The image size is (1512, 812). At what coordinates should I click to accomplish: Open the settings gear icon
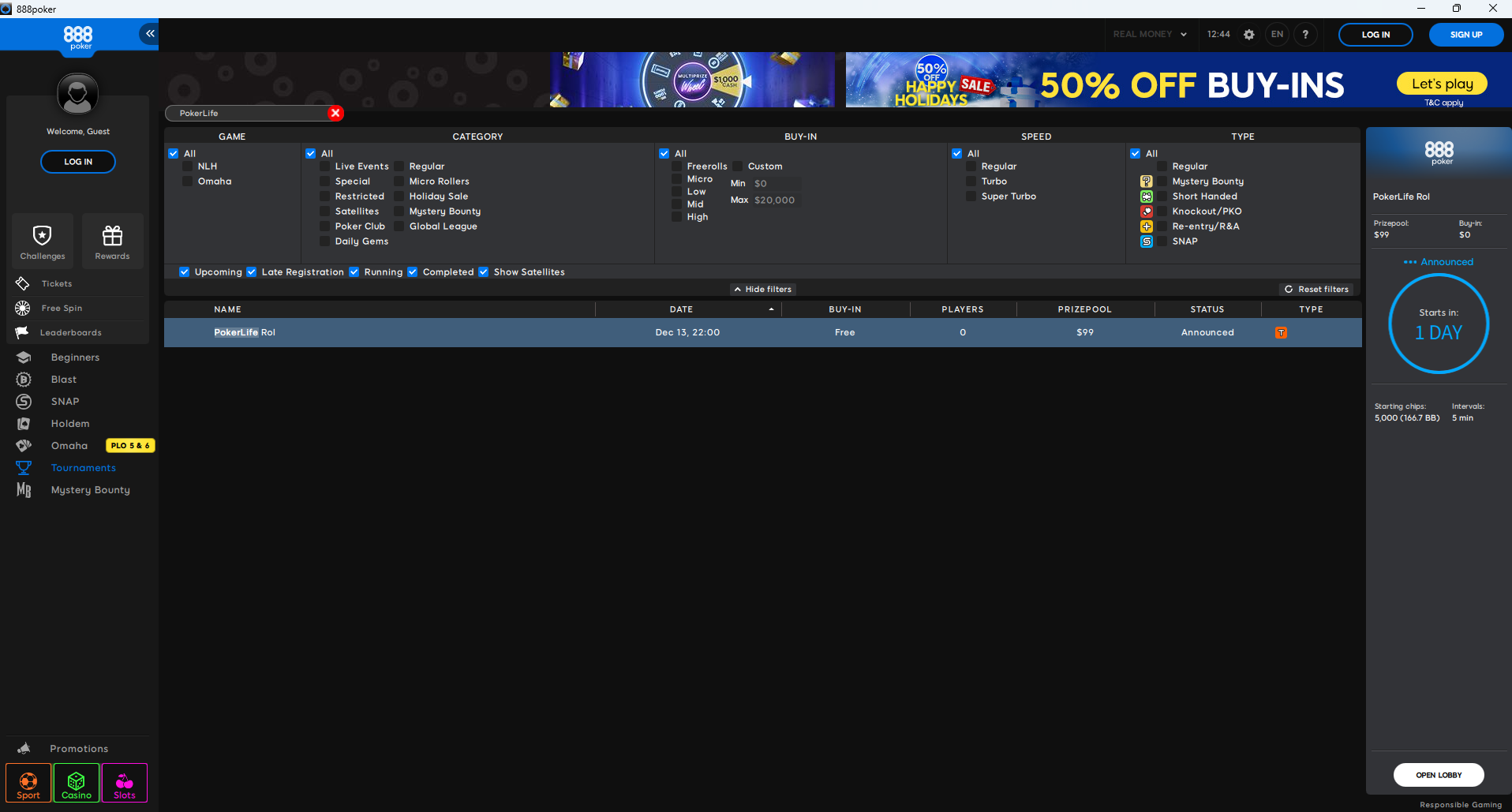point(1248,34)
